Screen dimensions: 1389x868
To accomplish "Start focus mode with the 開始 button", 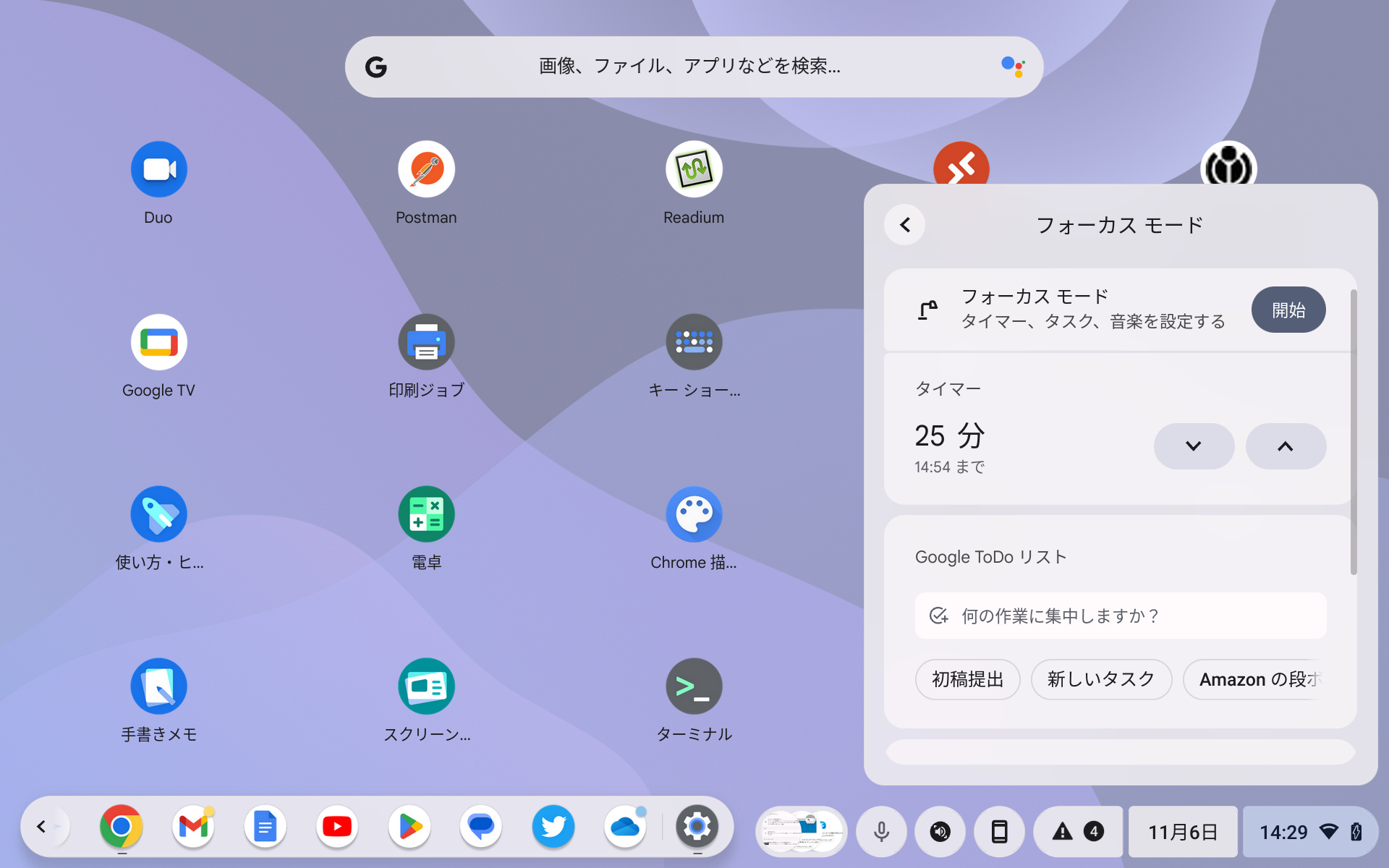I will [1288, 310].
